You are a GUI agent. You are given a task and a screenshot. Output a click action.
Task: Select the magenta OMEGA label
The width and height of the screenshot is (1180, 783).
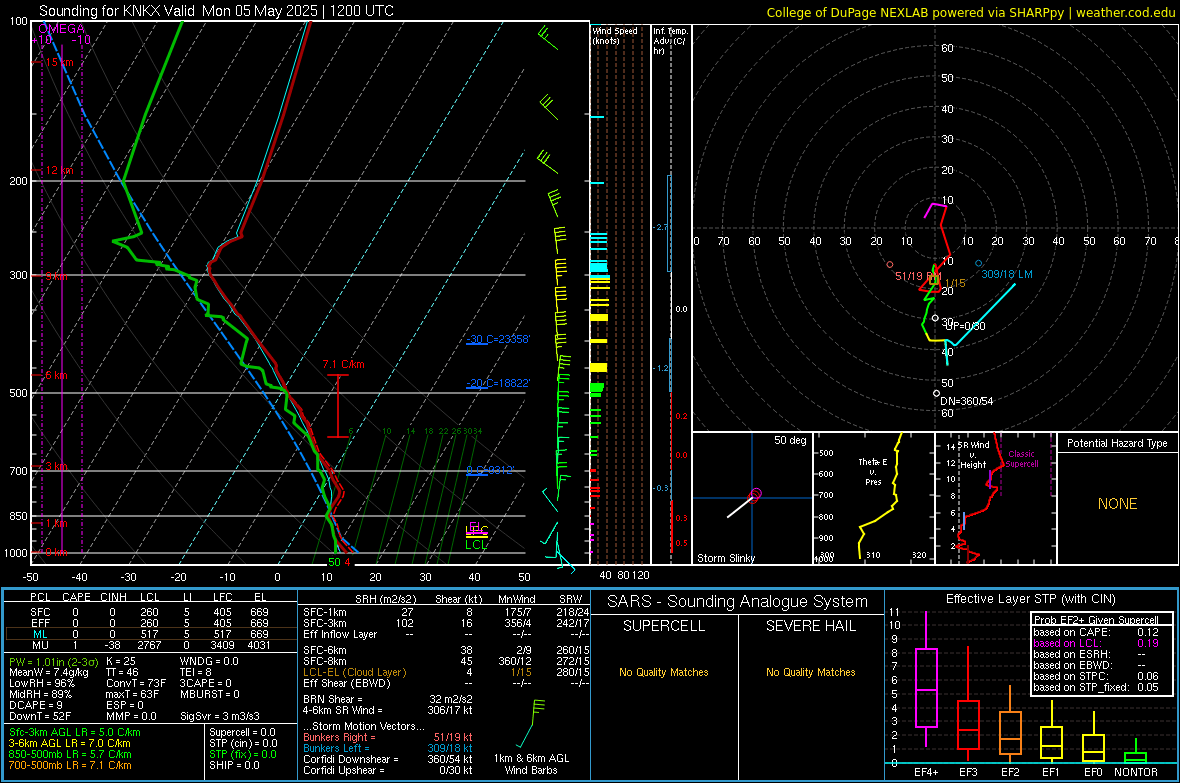click(61, 29)
